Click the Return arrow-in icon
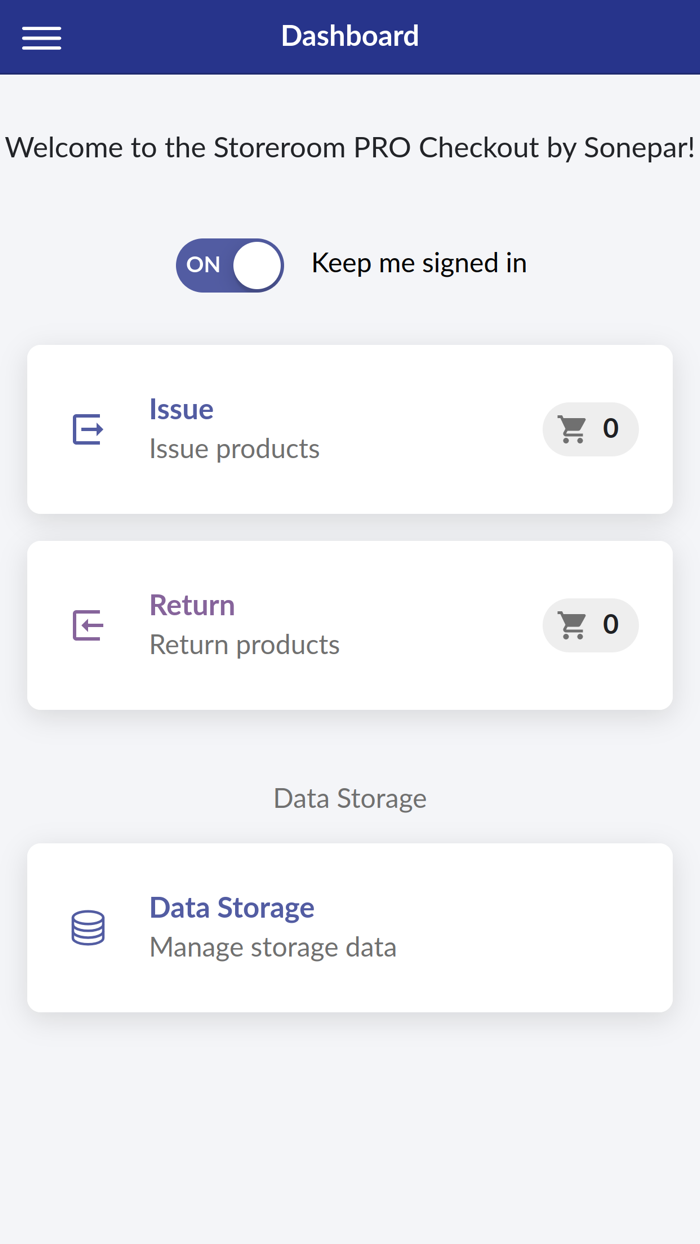700x1244 pixels. (x=87, y=625)
